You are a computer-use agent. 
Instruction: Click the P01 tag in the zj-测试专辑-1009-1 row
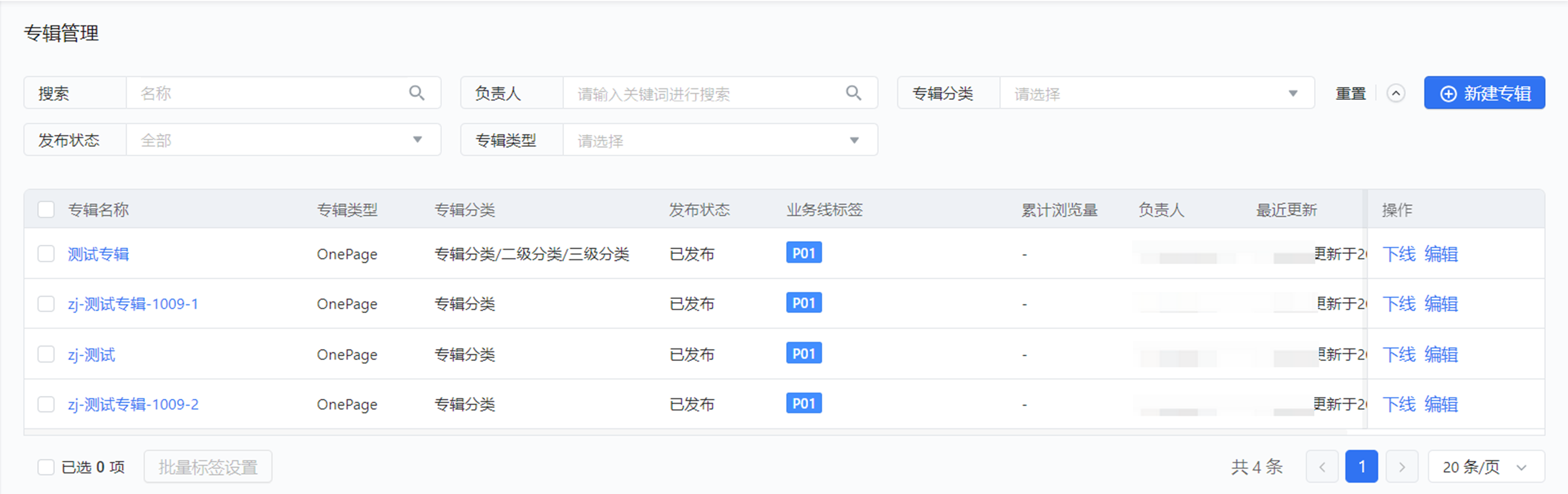[x=804, y=303]
